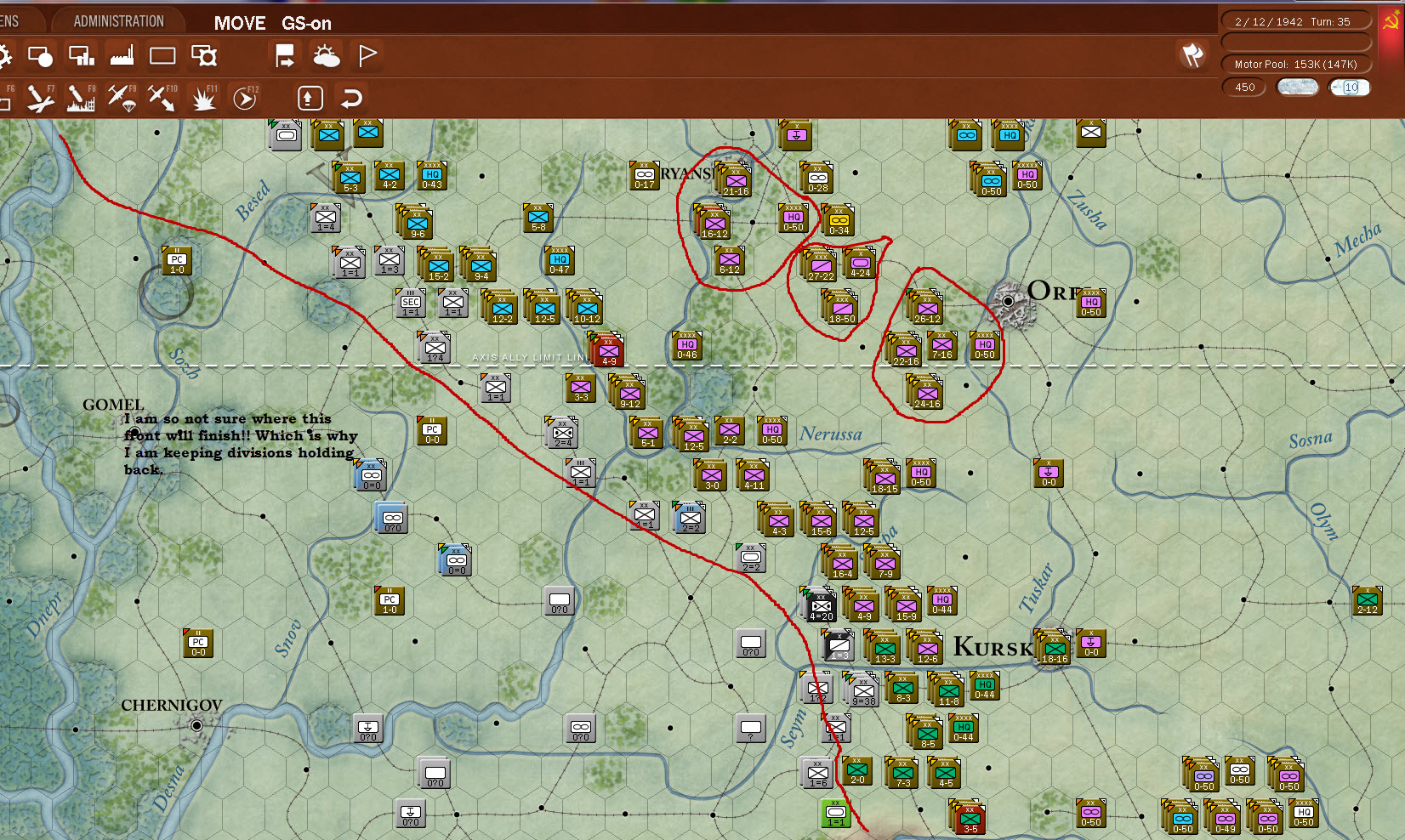Open the factory production icon

[x=122, y=56]
